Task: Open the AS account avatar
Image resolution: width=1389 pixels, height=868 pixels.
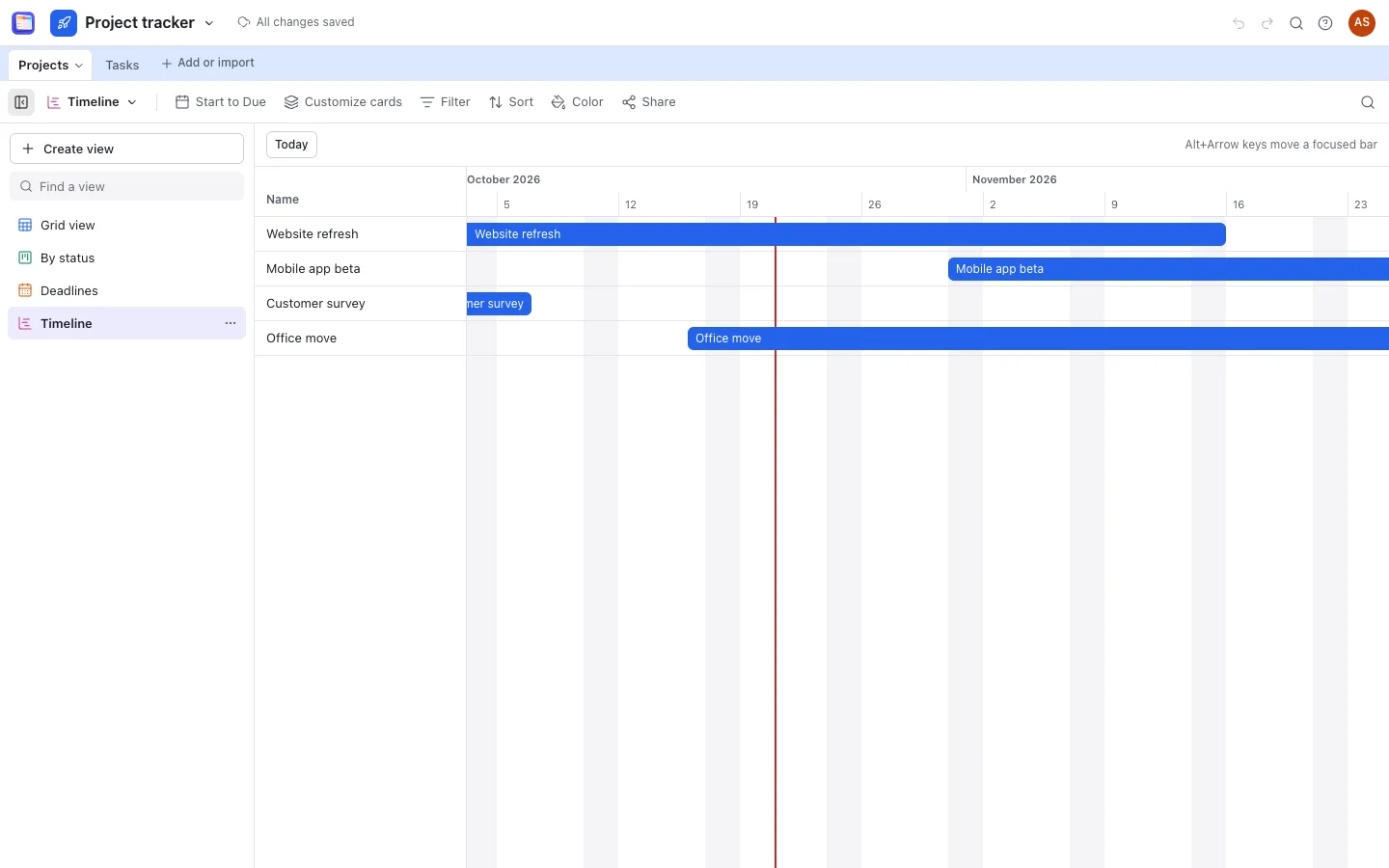Action: point(1362,23)
